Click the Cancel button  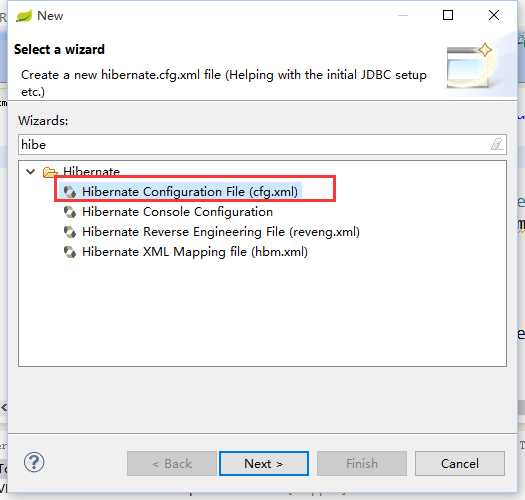(x=460, y=463)
